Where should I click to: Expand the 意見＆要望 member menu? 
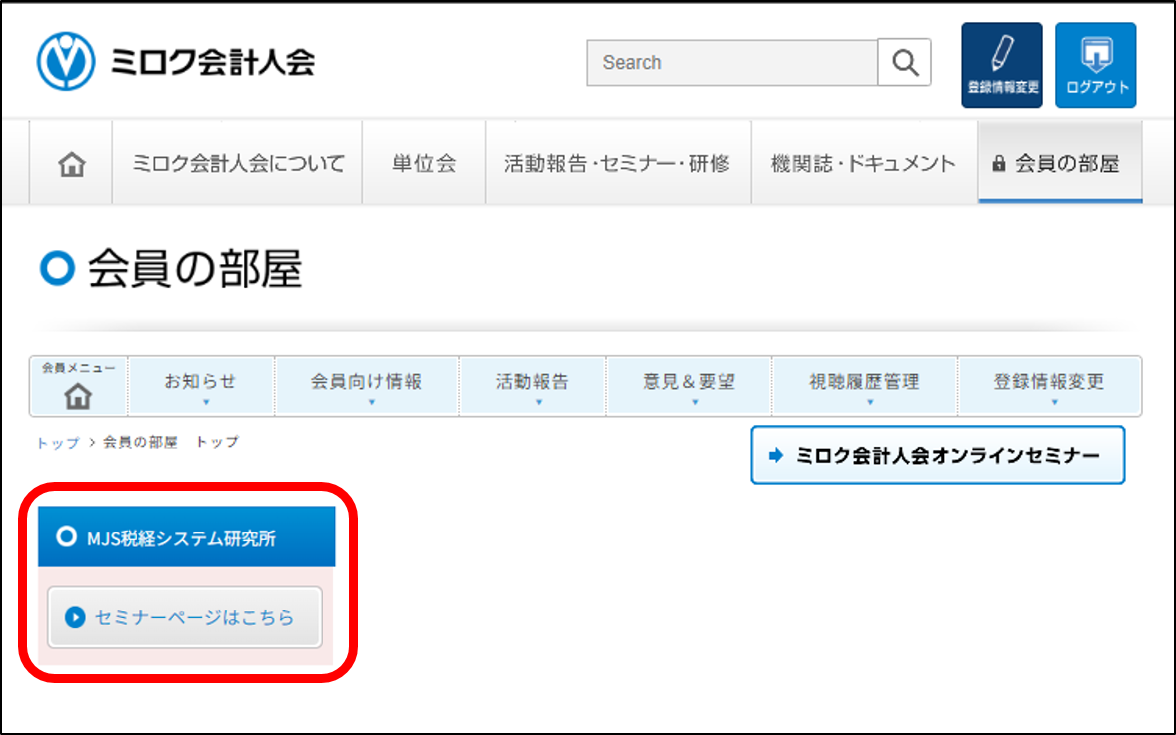688,386
